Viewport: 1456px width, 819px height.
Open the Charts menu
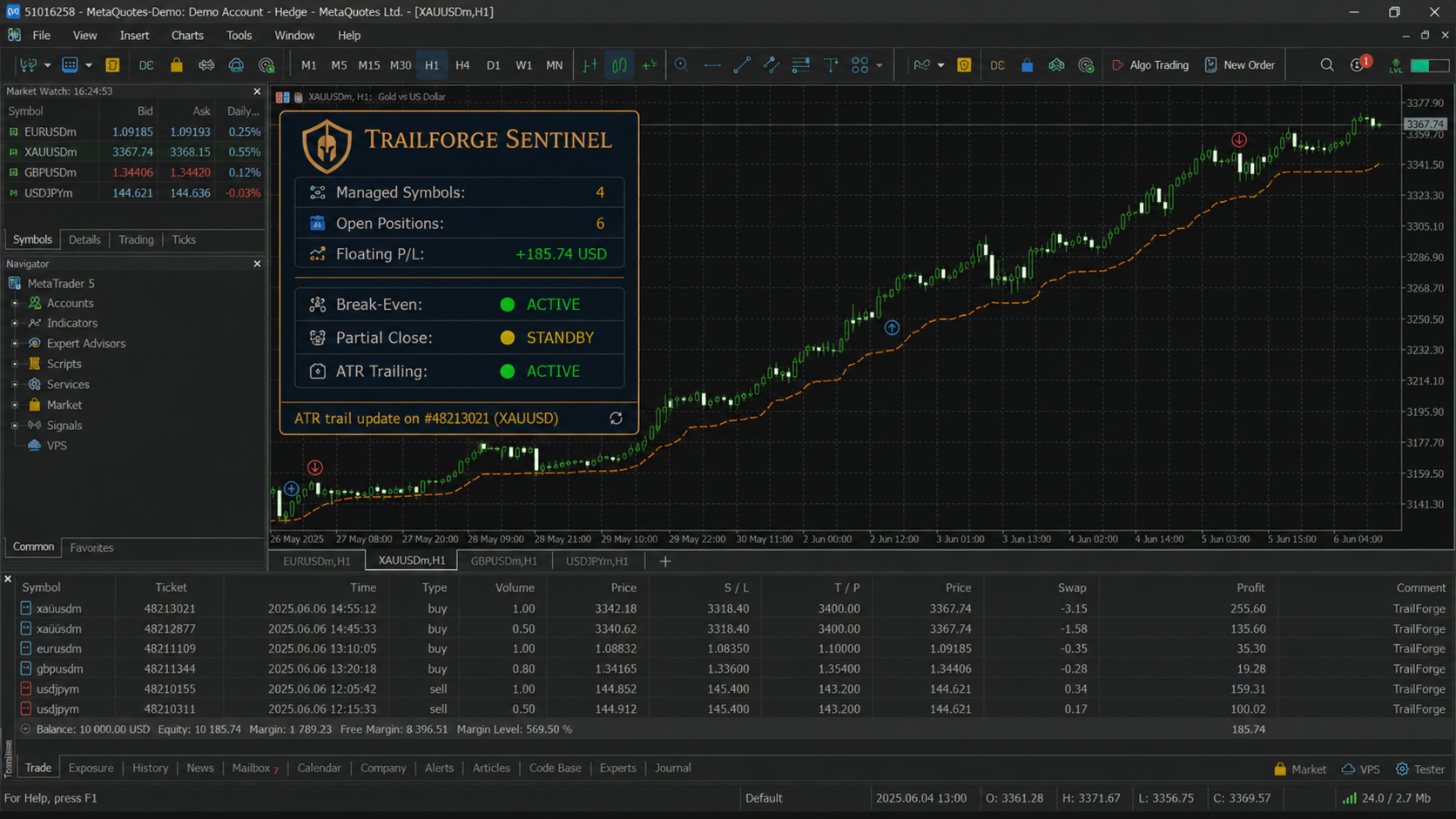(187, 36)
